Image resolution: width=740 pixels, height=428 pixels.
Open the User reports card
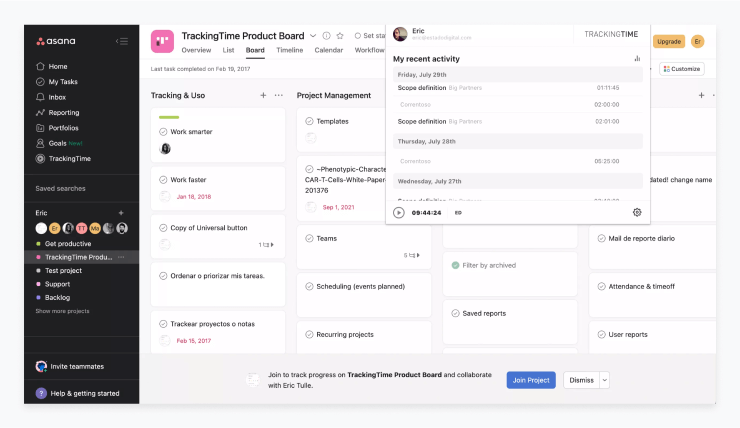[652, 337]
